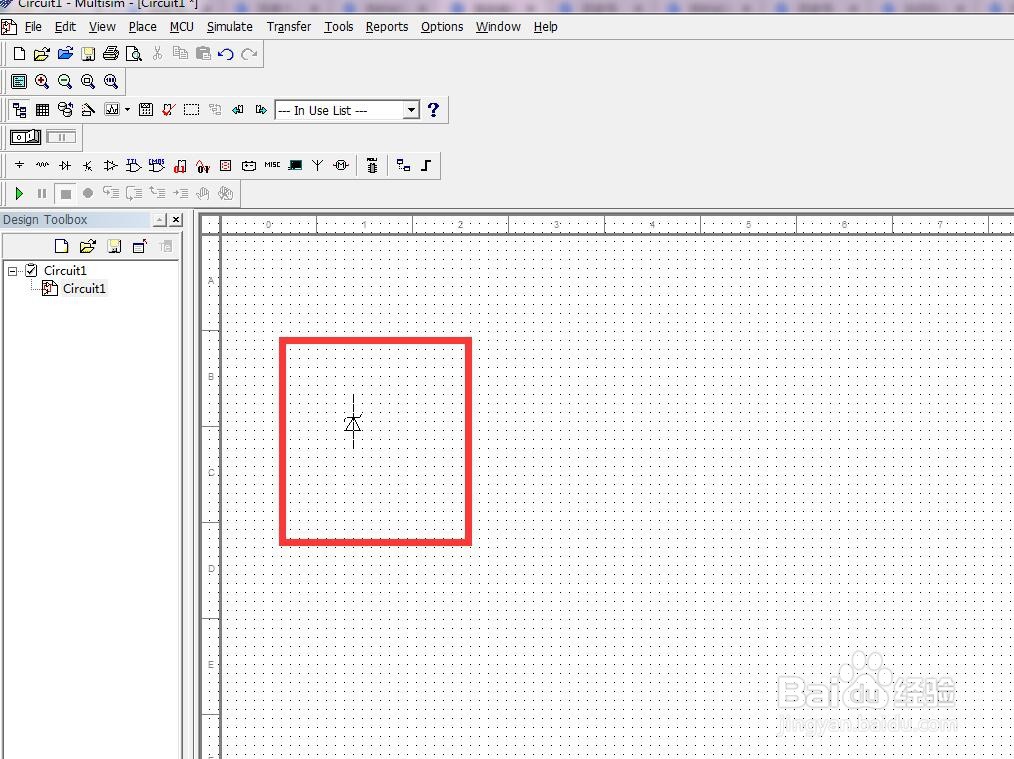Toggle the spreadsheet view icon
This screenshot has height=759, width=1014.
pyautogui.click(x=43, y=110)
